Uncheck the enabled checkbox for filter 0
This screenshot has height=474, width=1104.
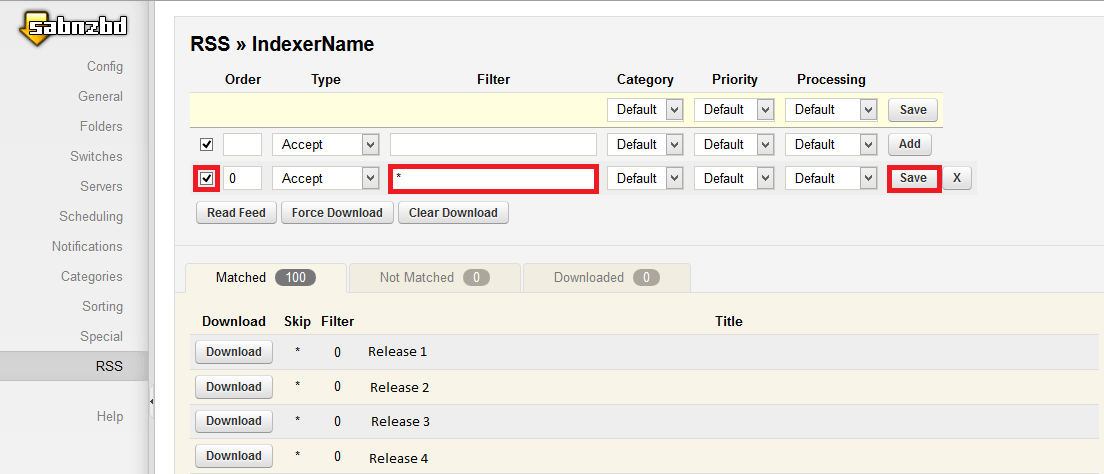click(207, 178)
